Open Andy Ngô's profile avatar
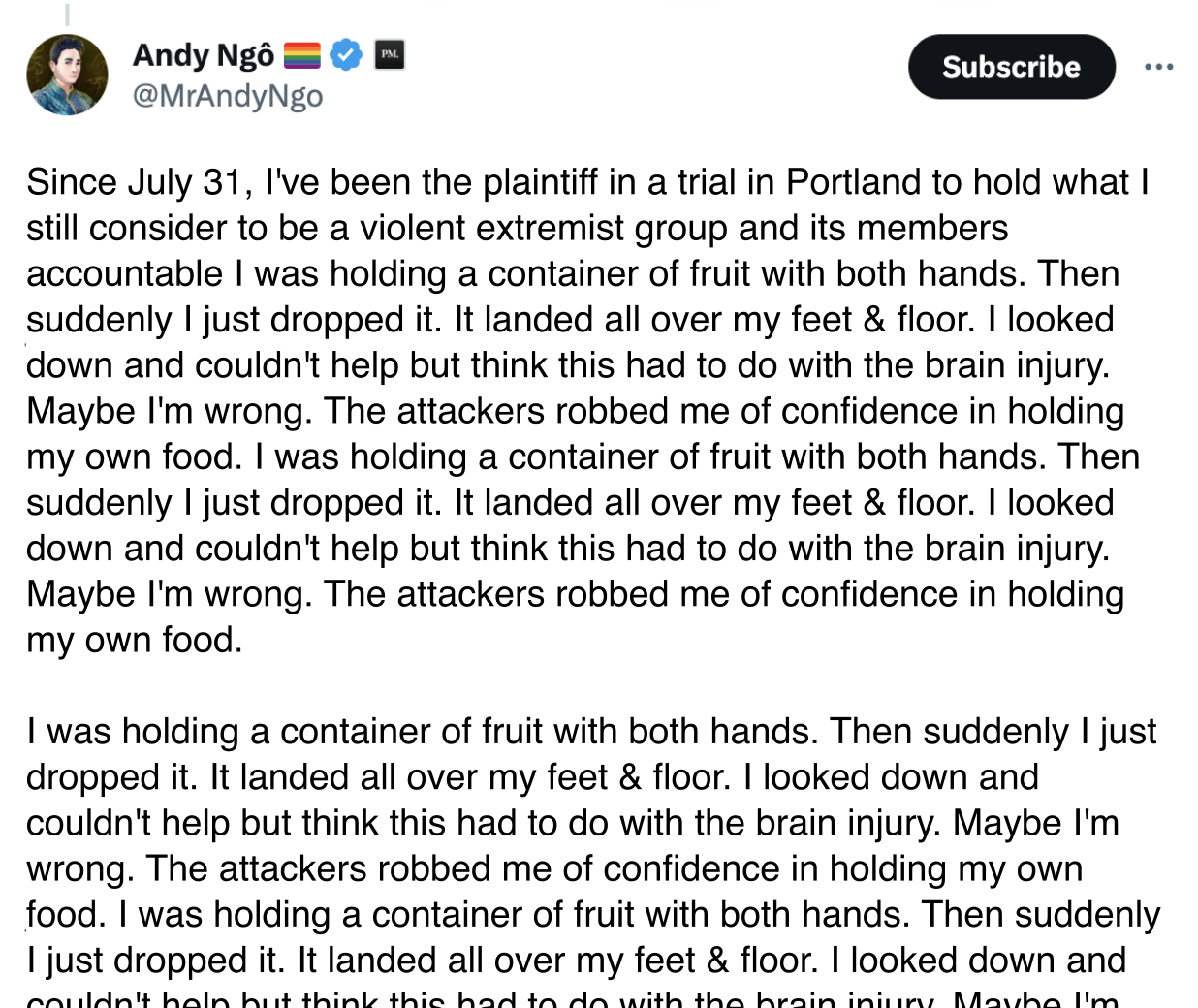1198x1008 pixels. (67, 75)
